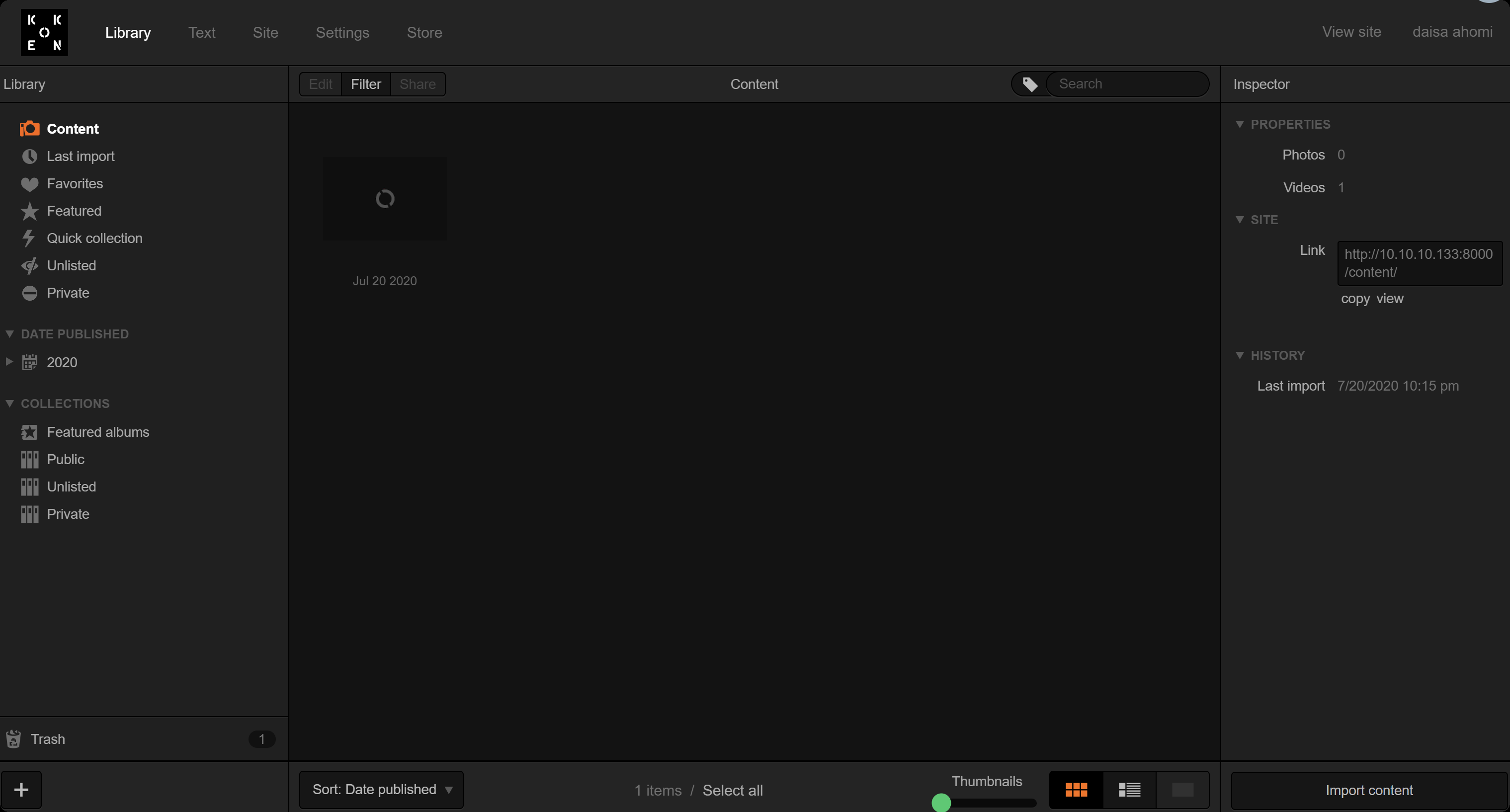Go to the Settings tab
This screenshot has height=812, width=1510.
pyautogui.click(x=342, y=33)
